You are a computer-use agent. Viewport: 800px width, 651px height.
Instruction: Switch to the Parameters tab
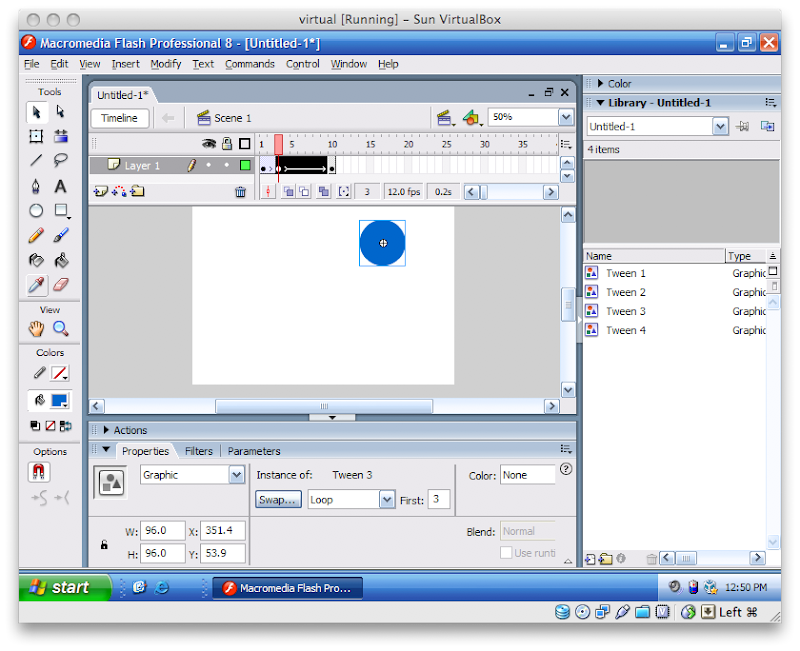[x=254, y=451]
